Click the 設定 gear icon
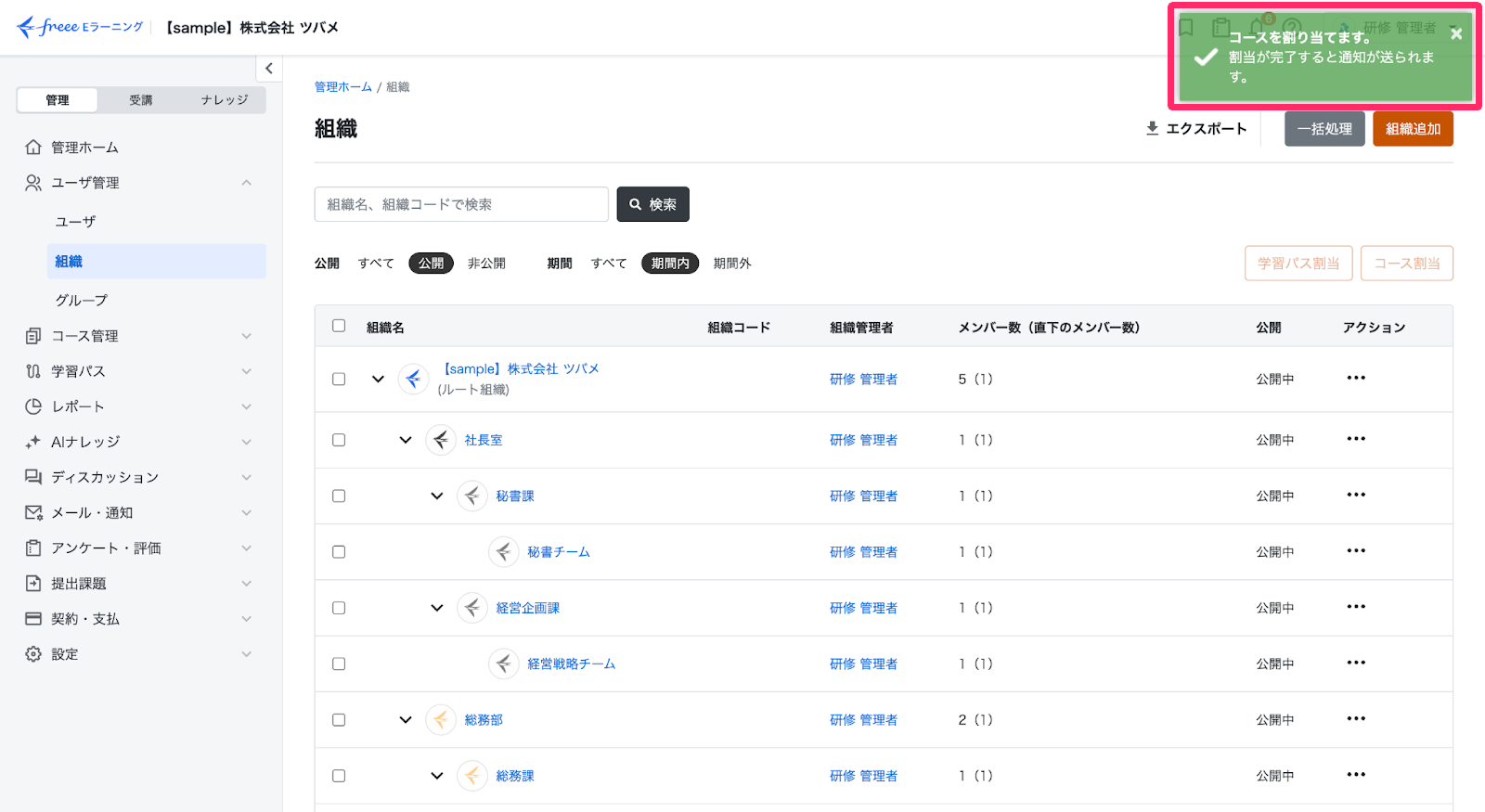The width and height of the screenshot is (1485, 812). 33,654
